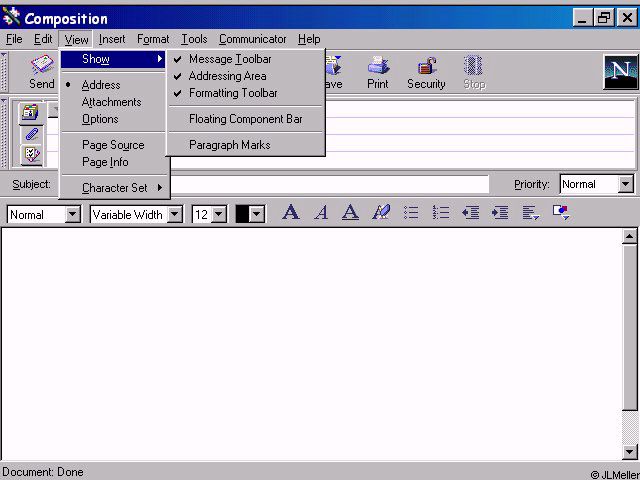Select the Address radio item in View menu

pos(114,85)
